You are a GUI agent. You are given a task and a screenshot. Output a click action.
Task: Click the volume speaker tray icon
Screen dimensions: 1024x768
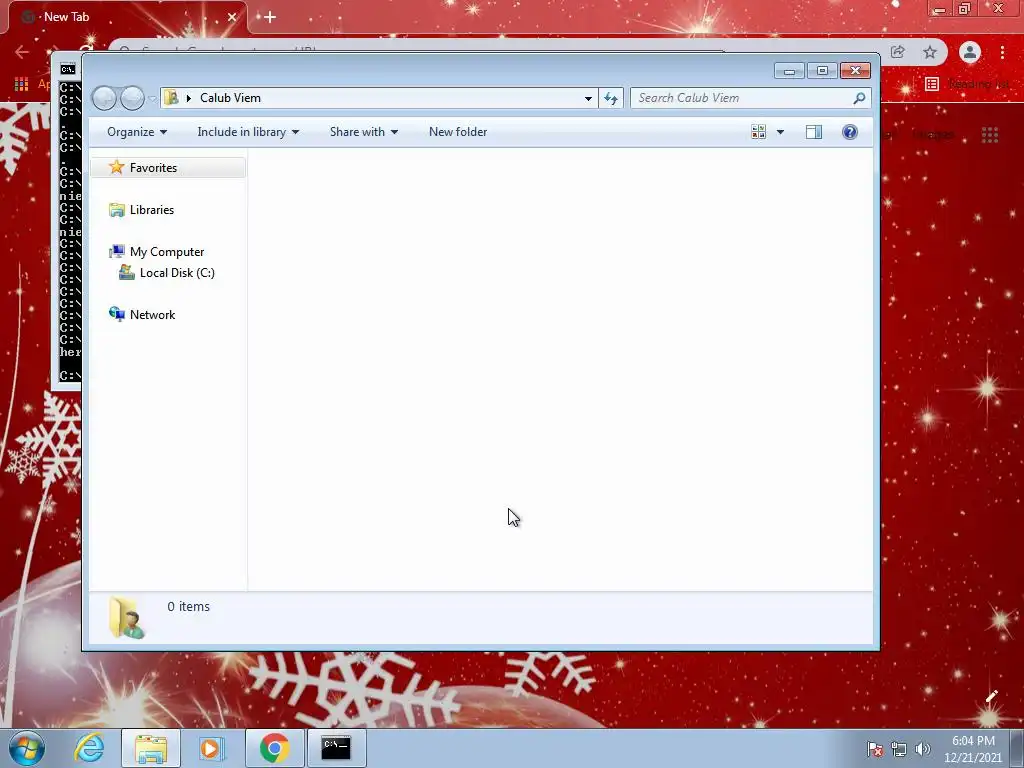click(922, 749)
